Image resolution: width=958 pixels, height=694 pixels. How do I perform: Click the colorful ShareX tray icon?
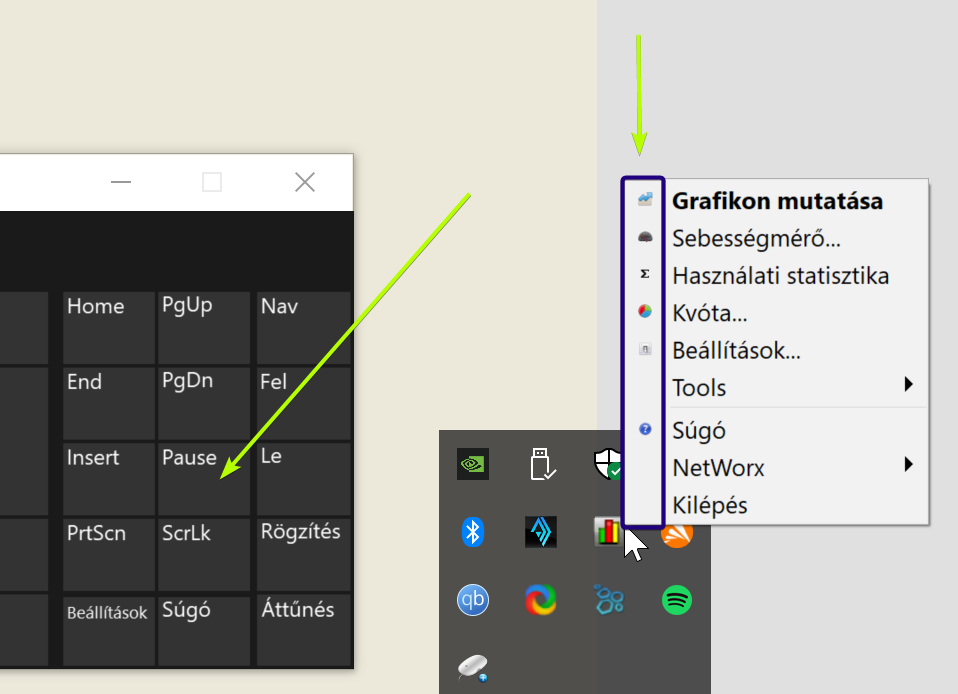541,600
